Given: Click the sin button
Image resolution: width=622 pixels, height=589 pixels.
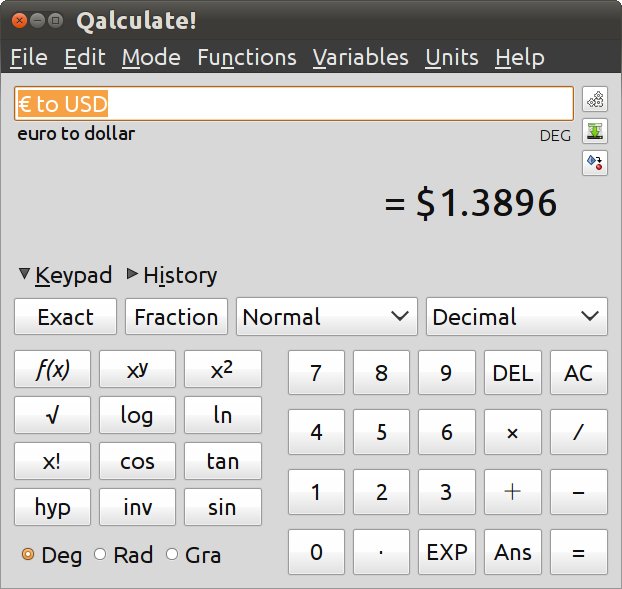Looking at the screenshot, I should (x=223, y=507).
